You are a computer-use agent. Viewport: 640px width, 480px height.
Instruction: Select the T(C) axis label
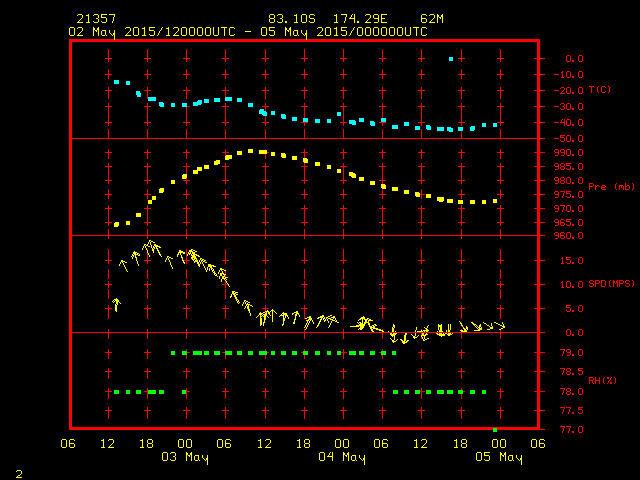pyautogui.click(x=600, y=89)
